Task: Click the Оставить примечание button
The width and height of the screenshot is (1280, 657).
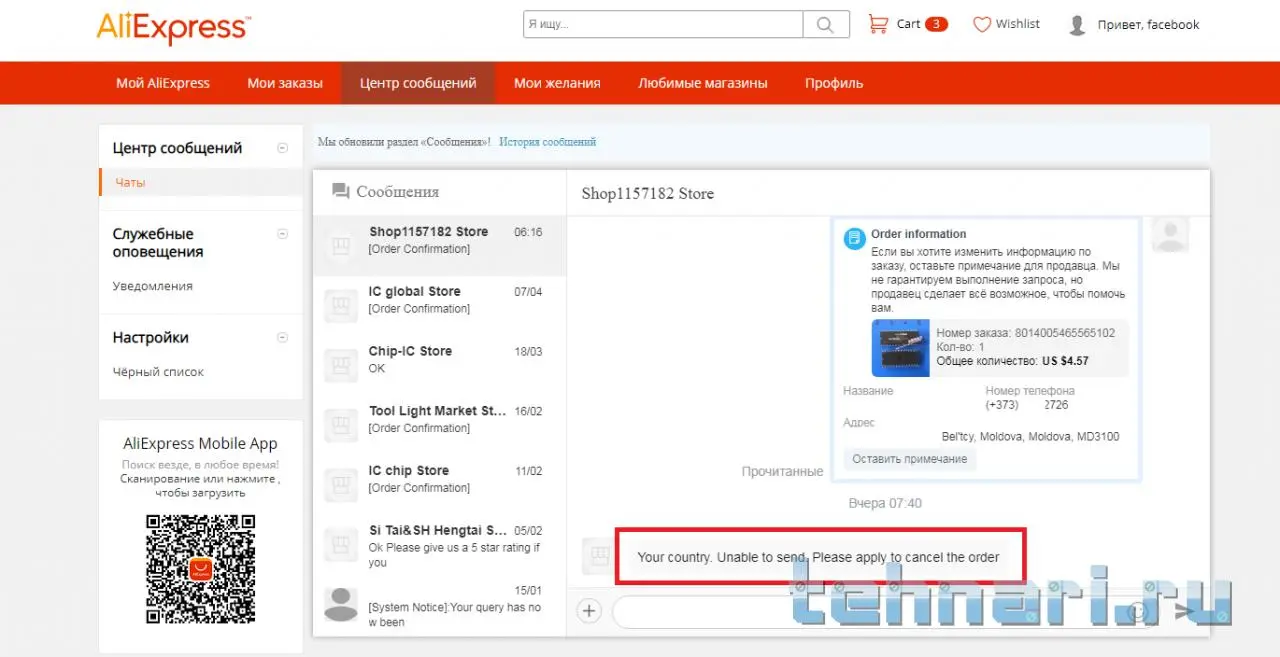Action: [910, 459]
